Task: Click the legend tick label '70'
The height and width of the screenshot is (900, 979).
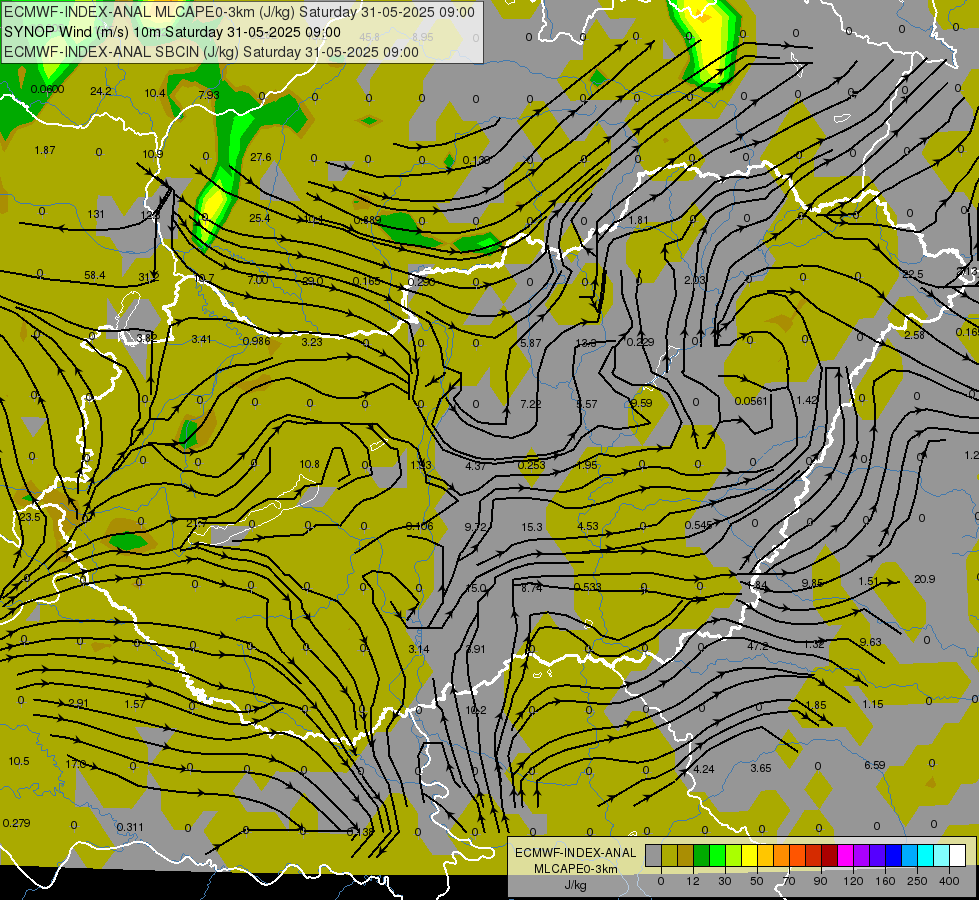Action: [x=789, y=881]
